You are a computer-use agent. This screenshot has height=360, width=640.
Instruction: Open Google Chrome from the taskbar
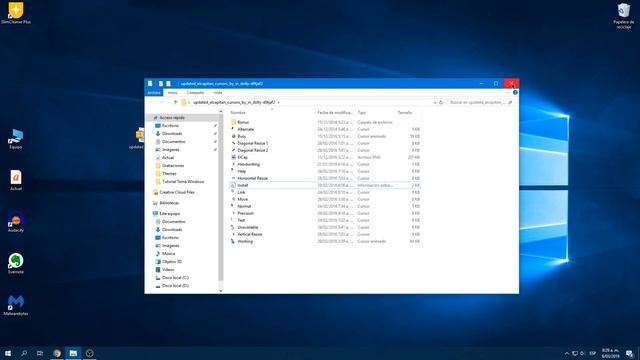pyautogui.click(x=57, y=353)
